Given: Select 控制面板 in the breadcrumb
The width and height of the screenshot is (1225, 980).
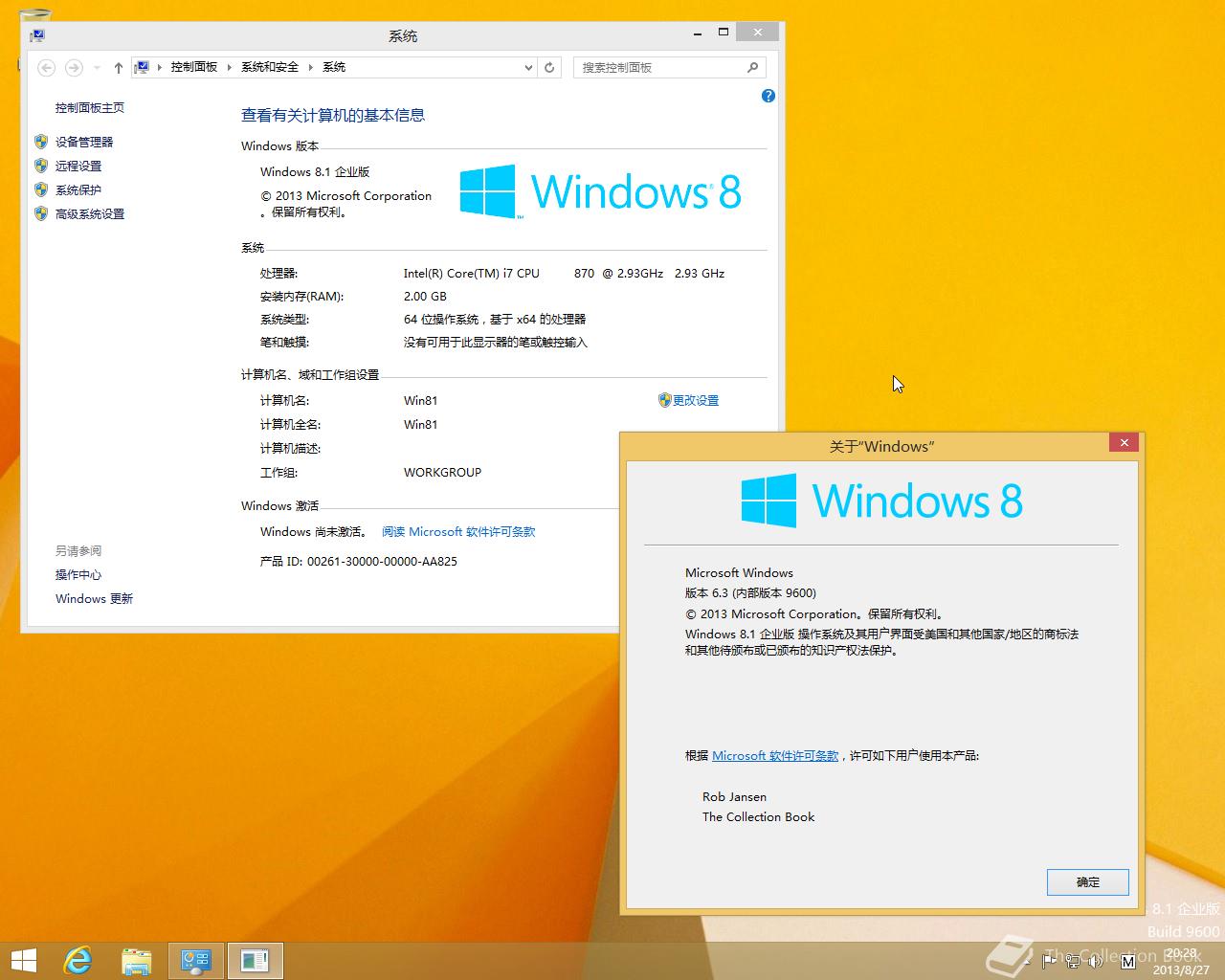Looking at the screenshot, I should coord(194,67).
